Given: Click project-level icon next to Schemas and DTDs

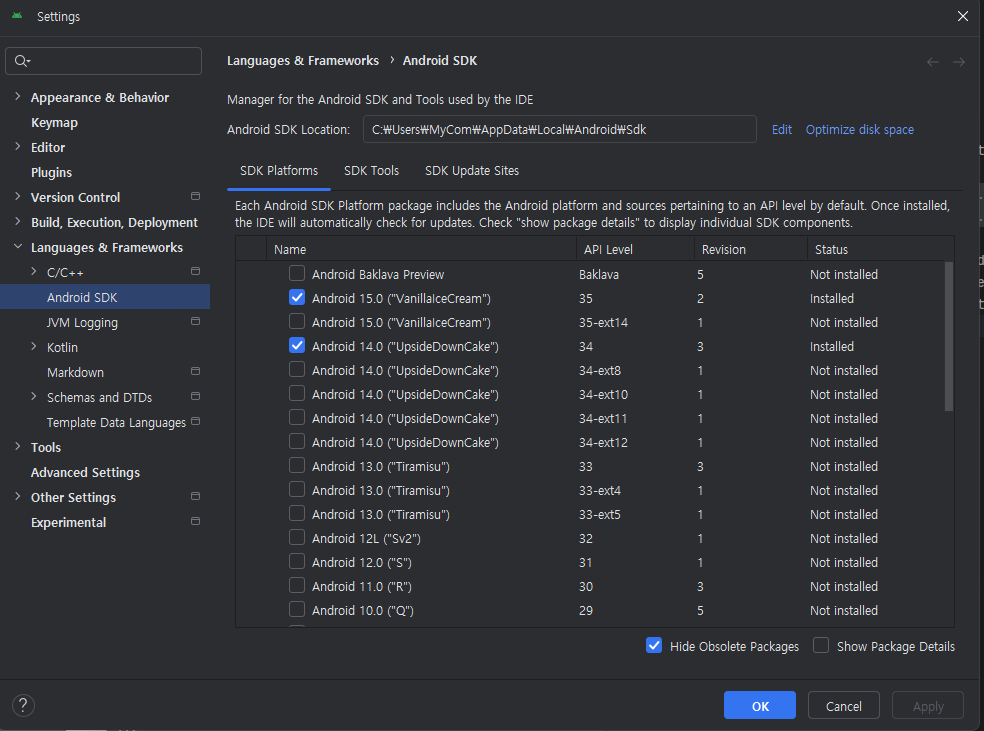Looking at the screenshot, I should point(195,397).
